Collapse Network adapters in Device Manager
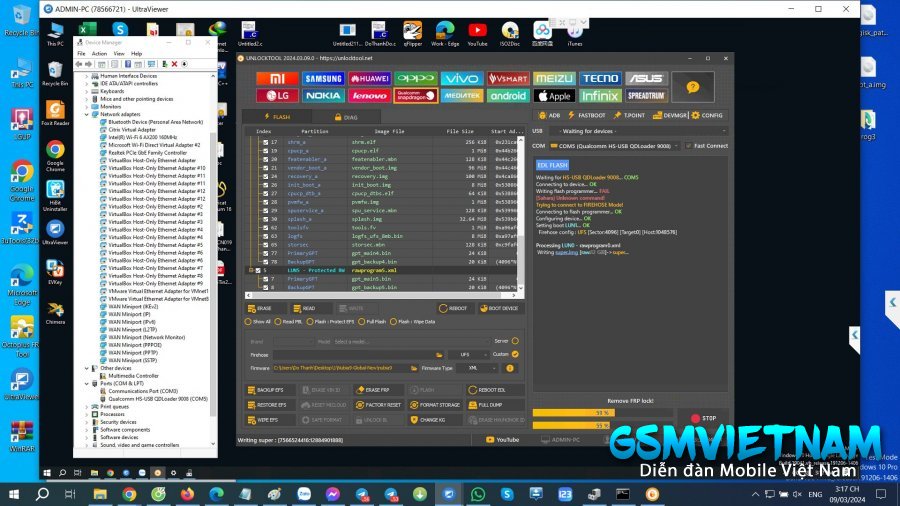This screenshot has width=900, height=506. pos(87,114)
